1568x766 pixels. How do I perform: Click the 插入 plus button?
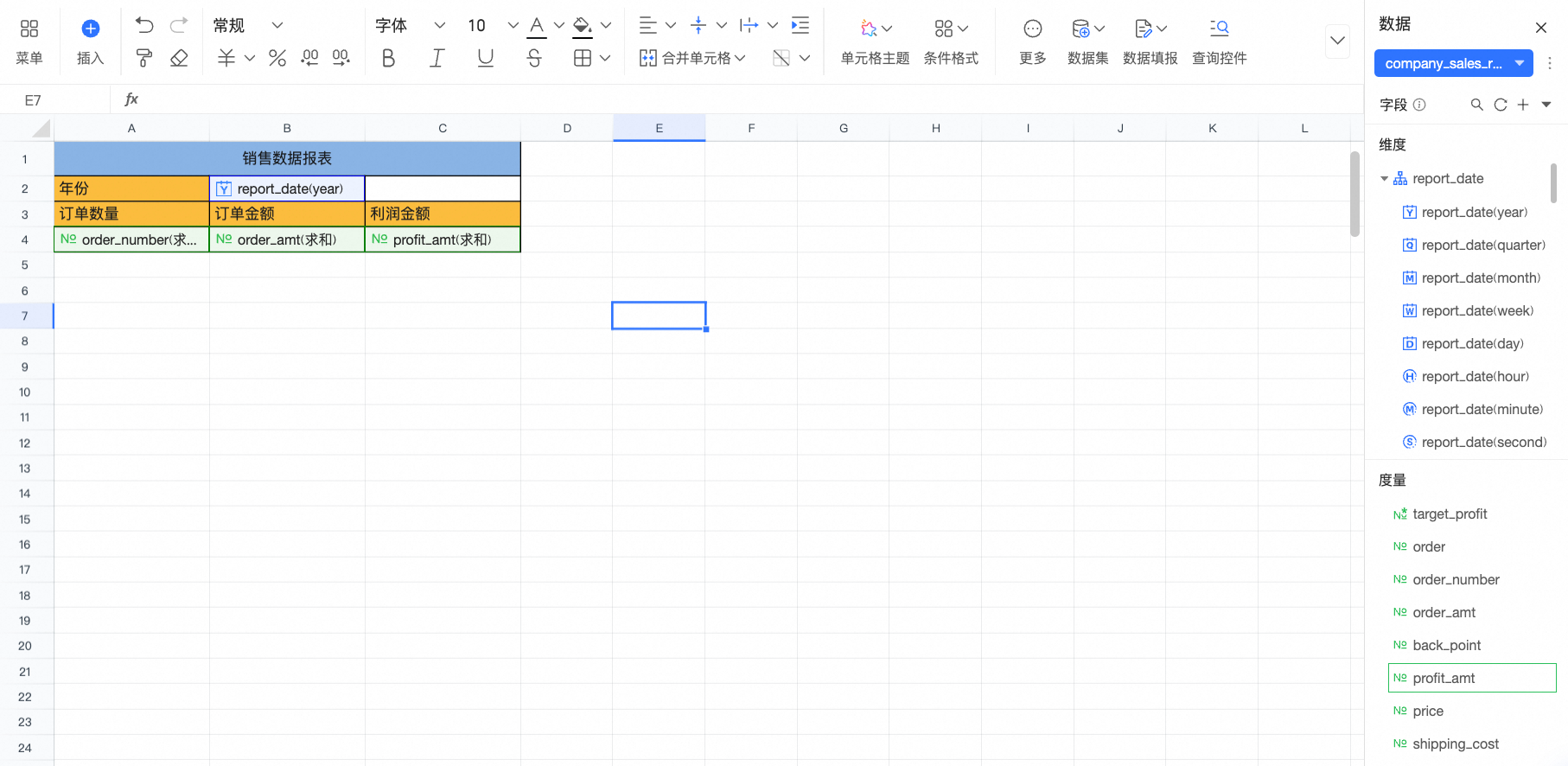click(x=90, y=41)
